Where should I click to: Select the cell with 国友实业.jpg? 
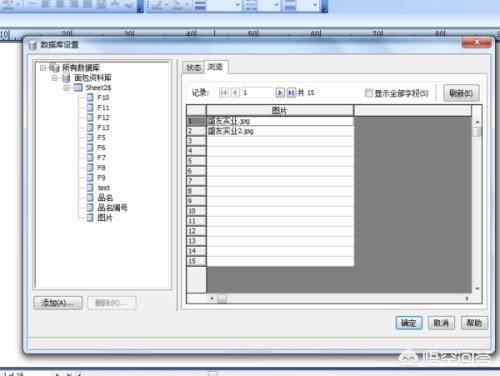click(x=280, y=121)
